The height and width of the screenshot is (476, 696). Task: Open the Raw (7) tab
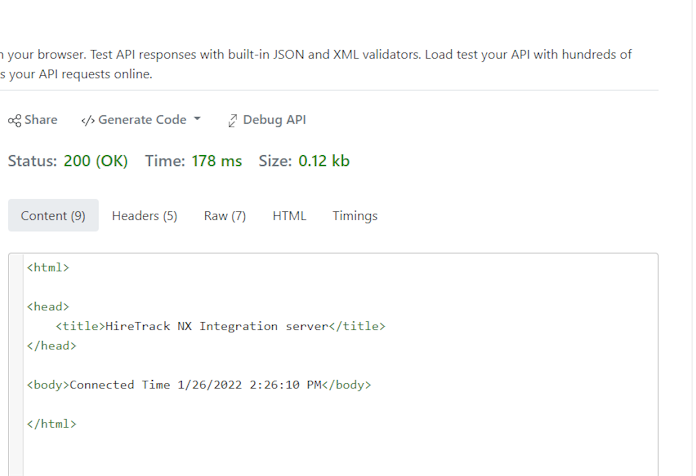(x=225, y=215)
